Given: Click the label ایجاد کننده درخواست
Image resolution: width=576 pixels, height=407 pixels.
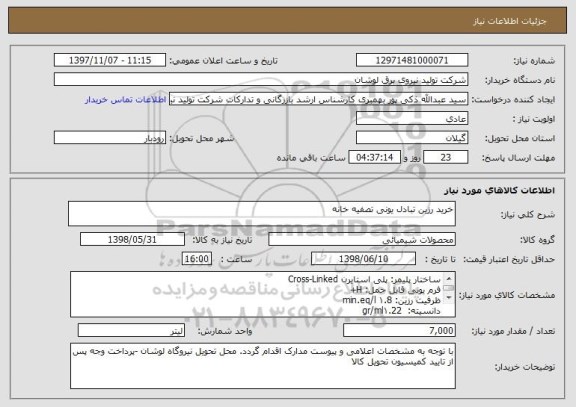Looking at the screenshot, I should tap(513, 100).
